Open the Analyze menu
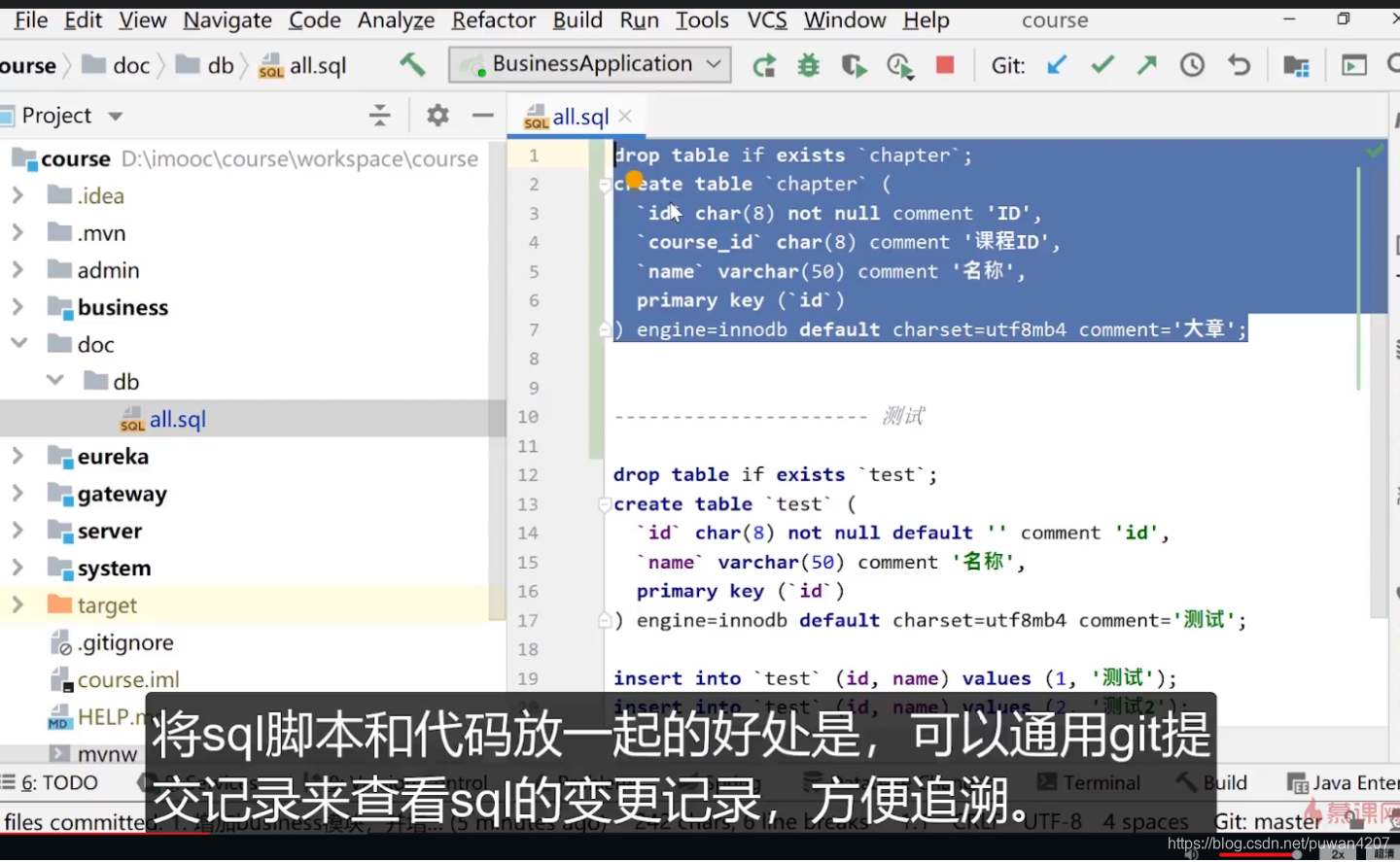The image size is (1400, 862). pos(396,20)
